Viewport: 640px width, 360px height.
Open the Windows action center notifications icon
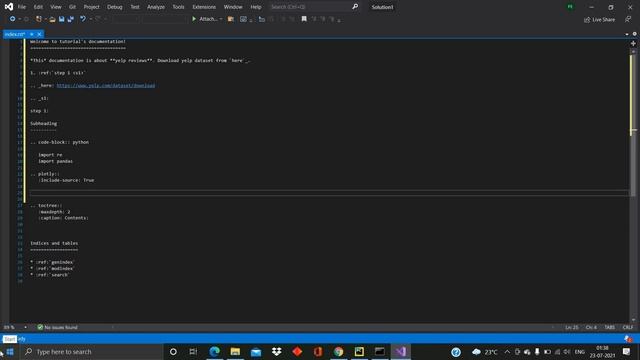[x=627, y=352]
